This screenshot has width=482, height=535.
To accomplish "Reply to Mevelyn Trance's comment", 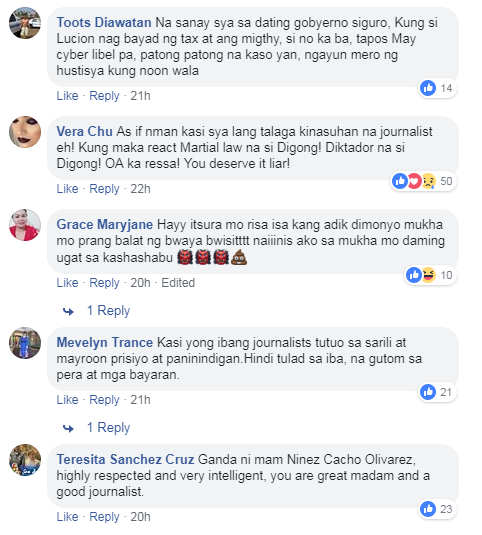I will (x=104, y=400).
